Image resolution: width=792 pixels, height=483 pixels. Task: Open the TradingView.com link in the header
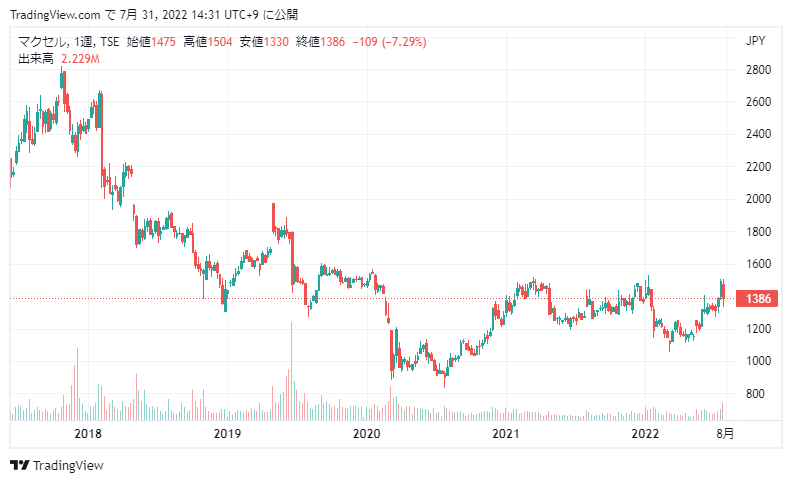(56, 15)
